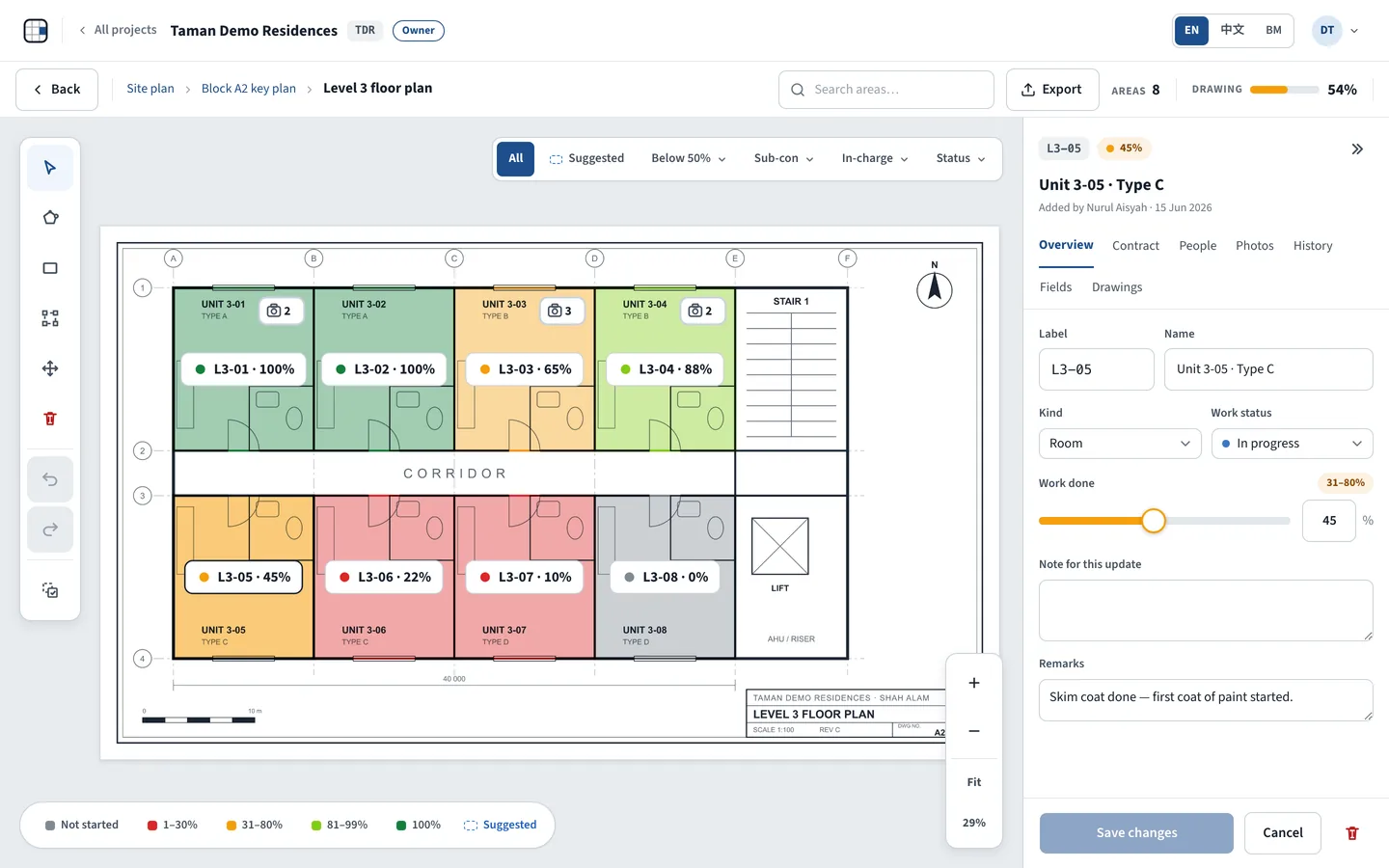Click the redo arrow icon

pos(50,529)
